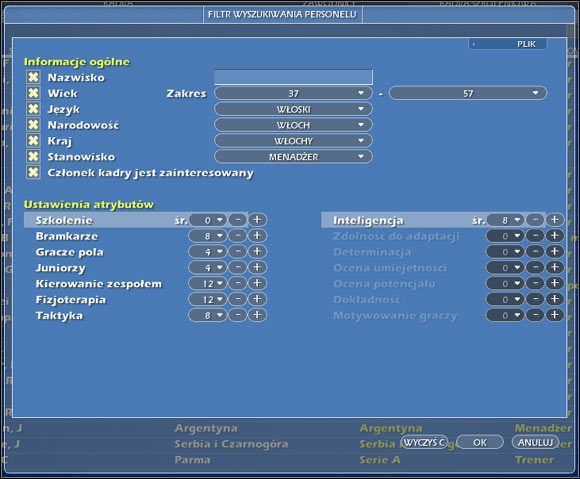Screen dimensions: 580x479
Task: Click the Nazwisko text input field
Action: (x=293, y=77)
